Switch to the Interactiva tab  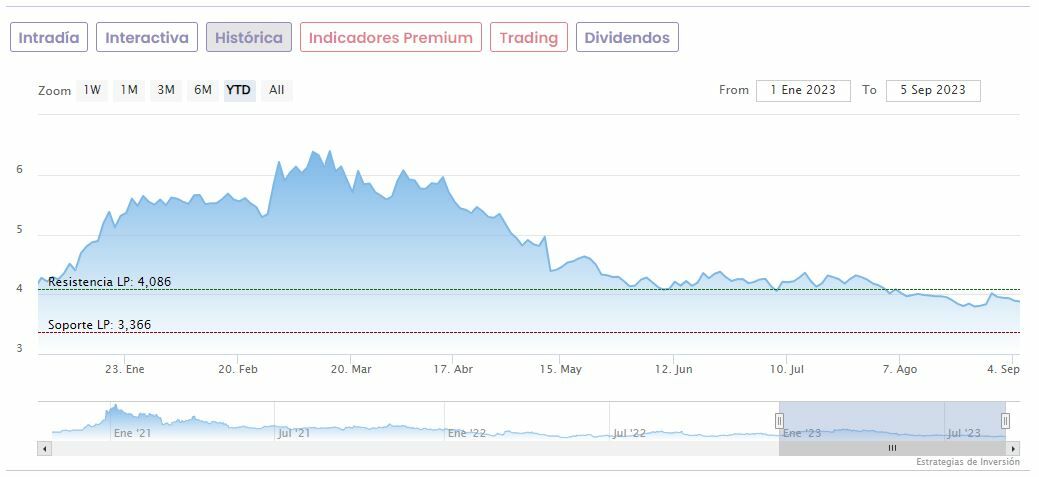pos(147,38)
